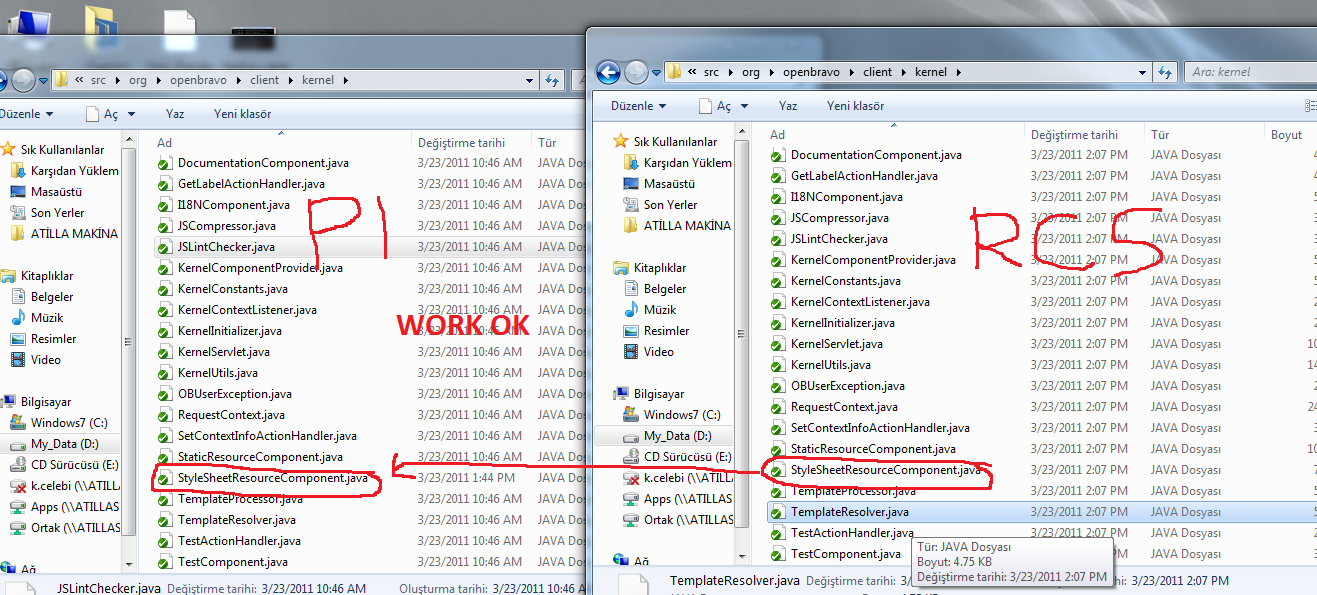Select KernelUtils.java in the right window
Image resolution: width=1317 pixels, height=595 pixels.
coord(830,365)
